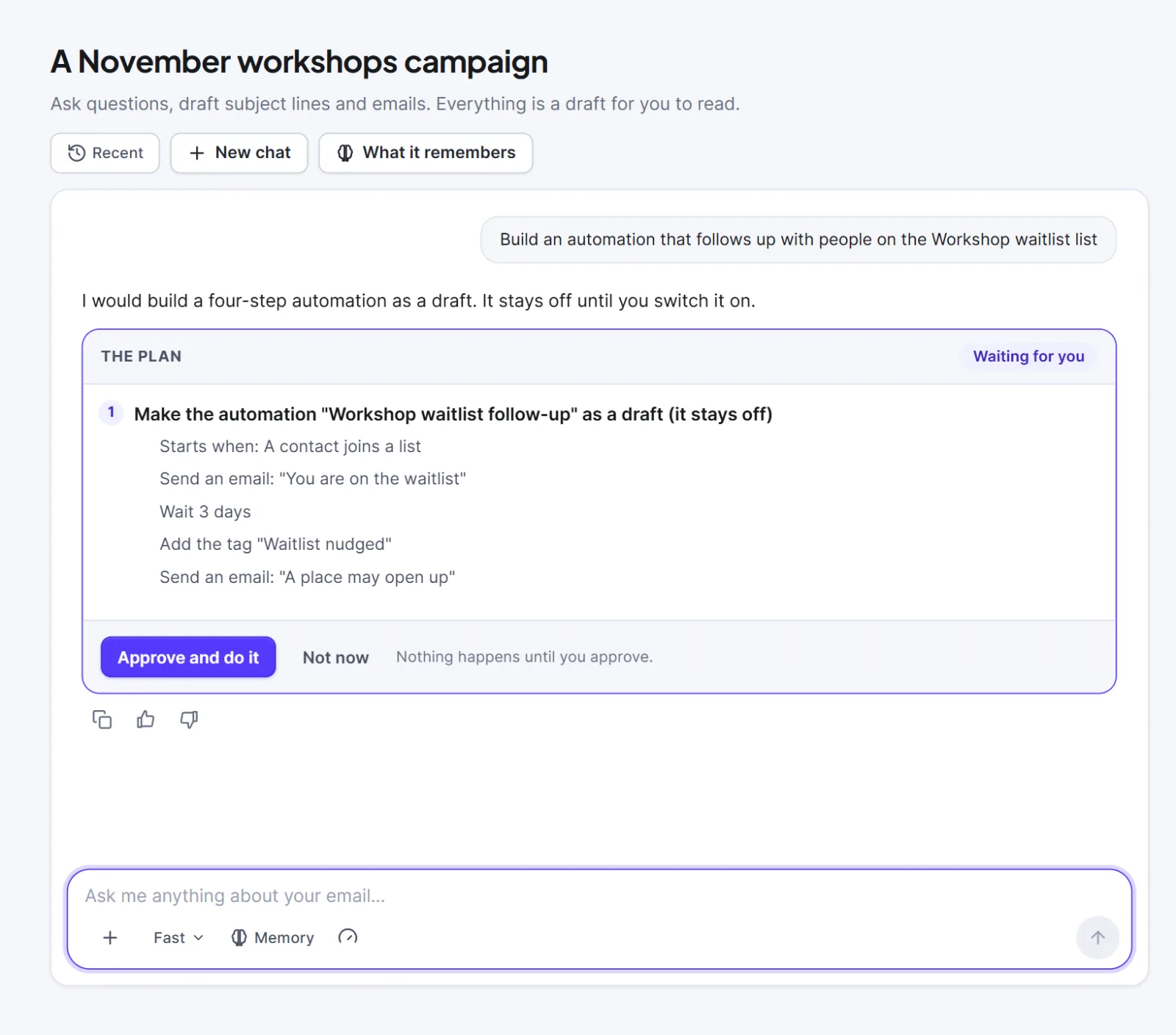This screenshot has height=1035, width=1176.
Task: Open Recent chats
Action: pyautogui.click(x=105, y=153)
